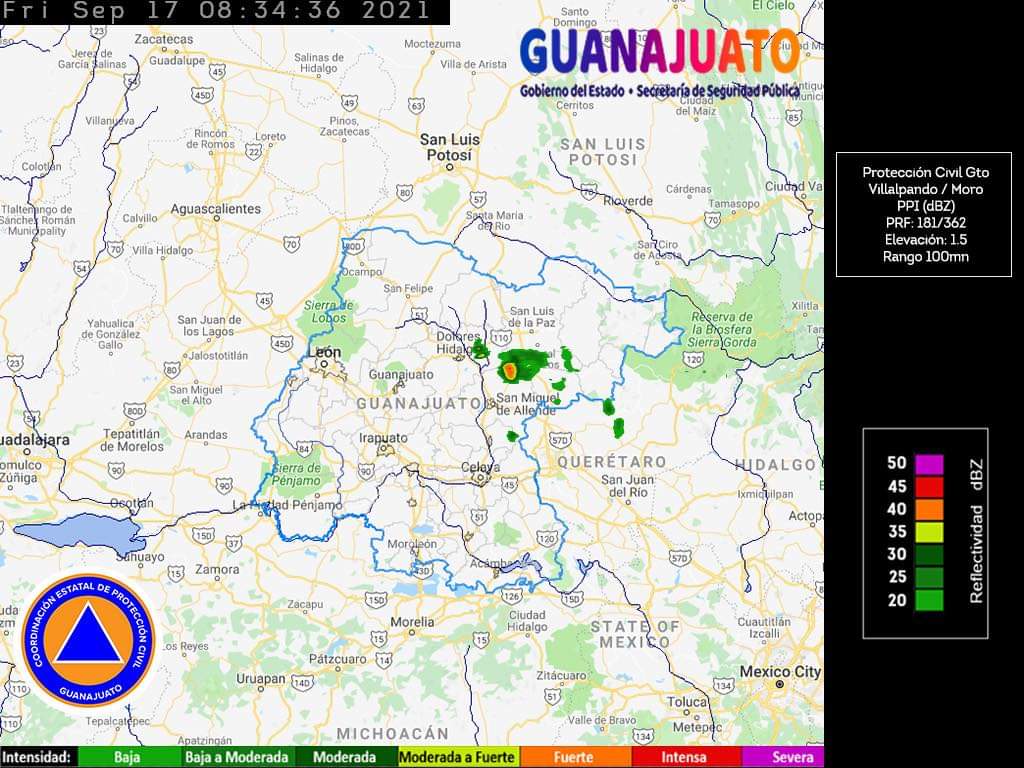Click the Tepatitlán de Morelos label
This screenshot has height=768, width=1024.
click(133, 440)
